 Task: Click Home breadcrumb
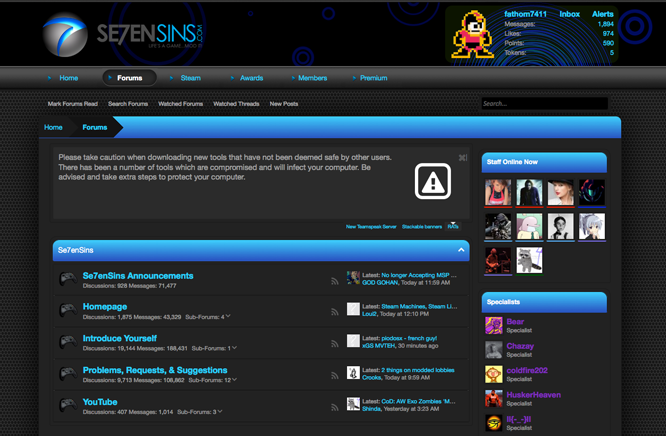(53, 127)
